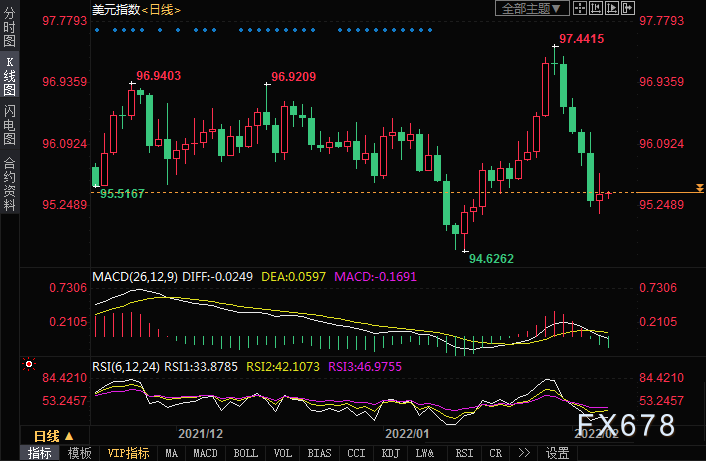This screenshot has height=461, width=706.
Task: Click the DEA:0.0597 value
Action: point(294,276)
